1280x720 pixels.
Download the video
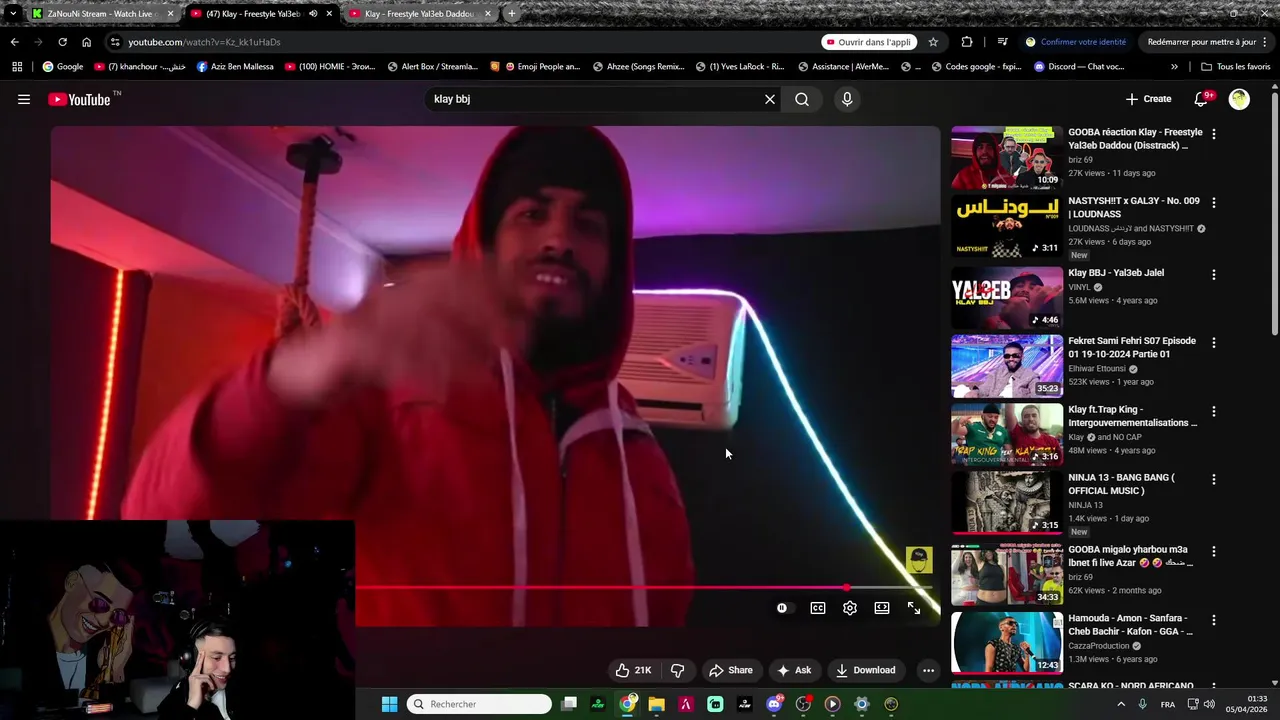[866, 670]
